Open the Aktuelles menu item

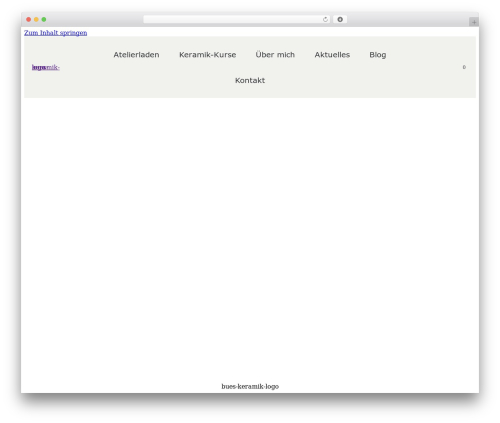pos(332,55)
